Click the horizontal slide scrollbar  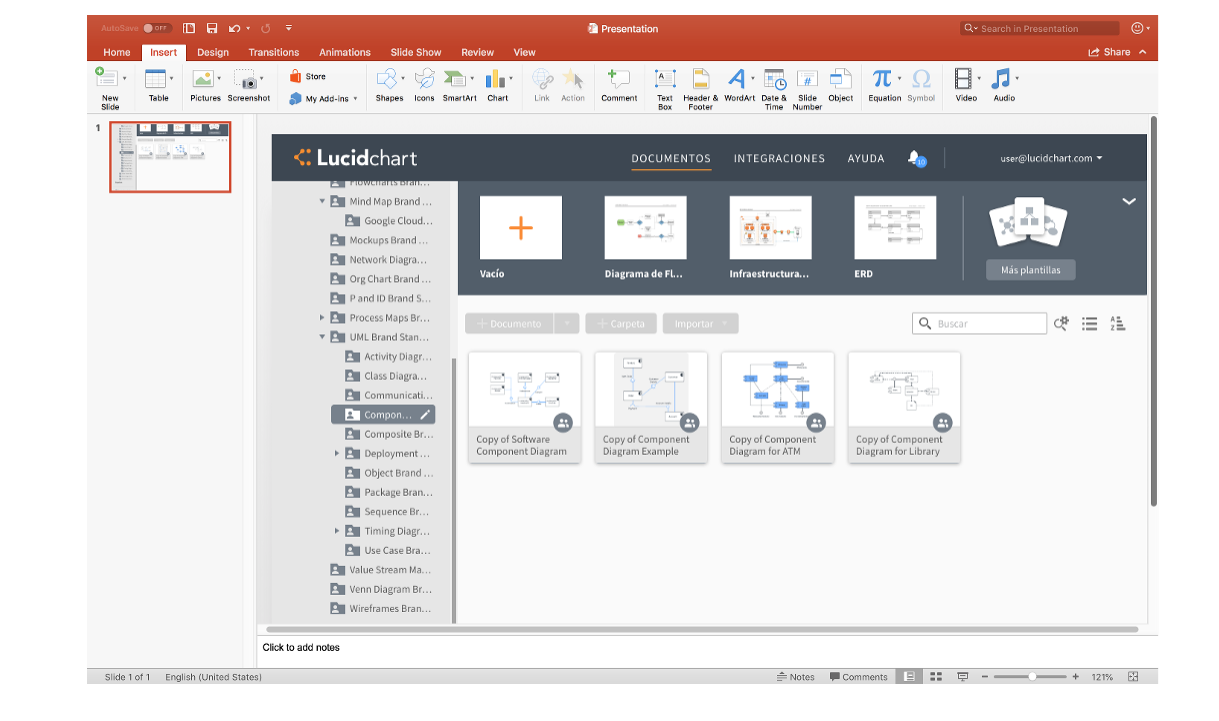700,630
